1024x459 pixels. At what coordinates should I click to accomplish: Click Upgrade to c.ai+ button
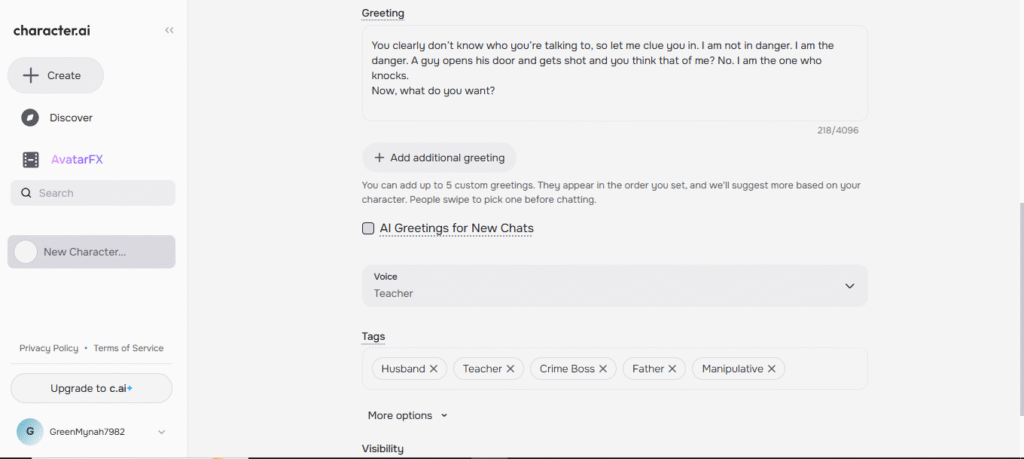click(x=91, y=388)
